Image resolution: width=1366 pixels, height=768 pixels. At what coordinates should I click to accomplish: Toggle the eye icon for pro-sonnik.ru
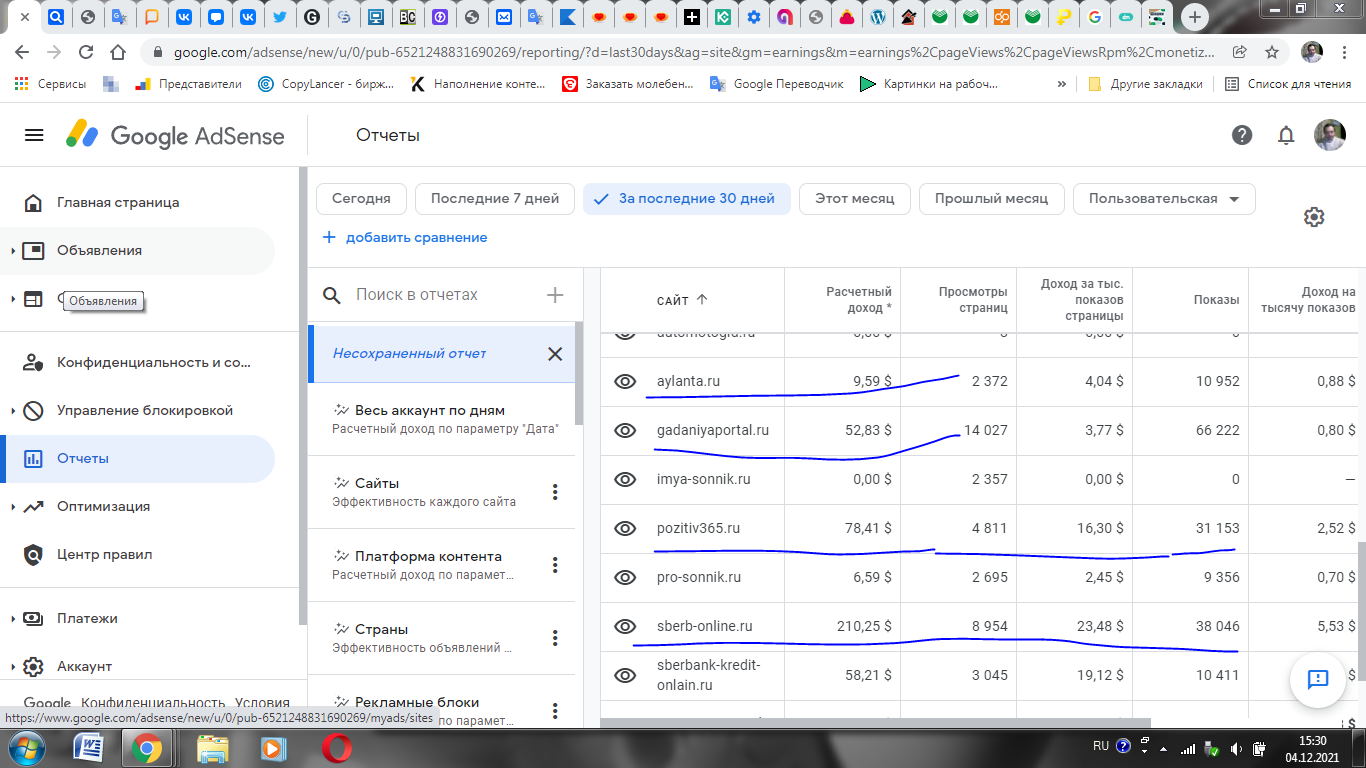[x=625, y=577]
